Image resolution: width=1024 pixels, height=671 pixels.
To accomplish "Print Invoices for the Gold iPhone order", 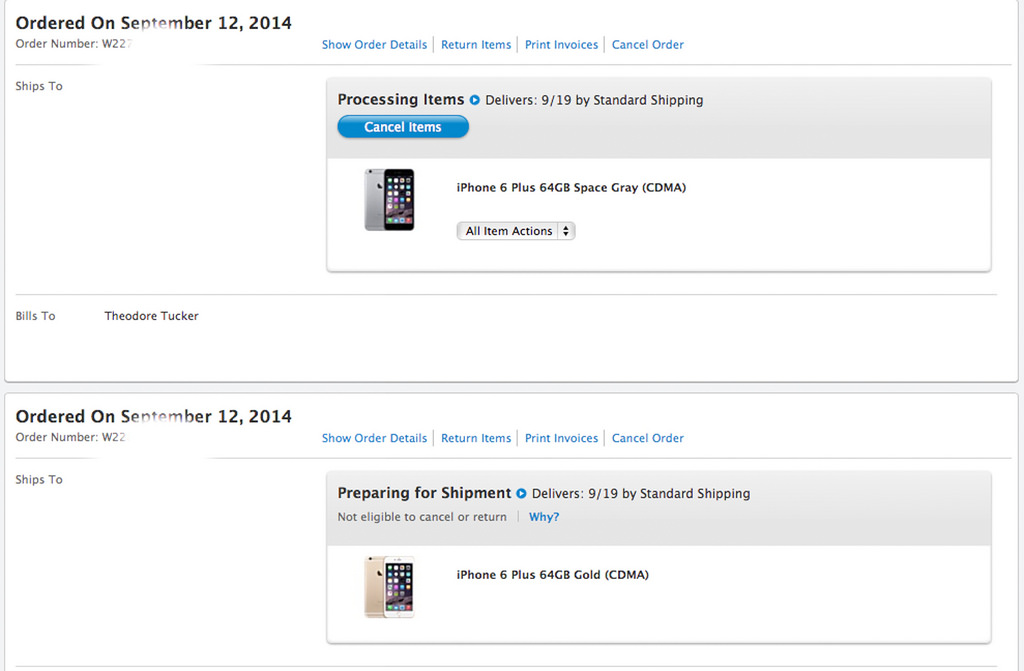I will (x=561, y=438).
